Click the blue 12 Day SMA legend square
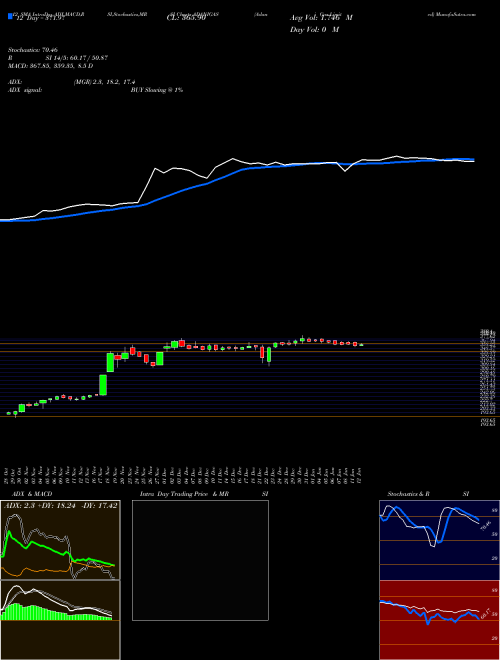 pyautogui.click(x=10, y=17)
